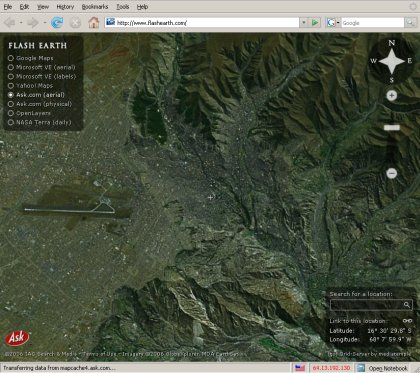Click the Stop loading icon
Viewport: 420px width, 373px height.
(75, 23)
